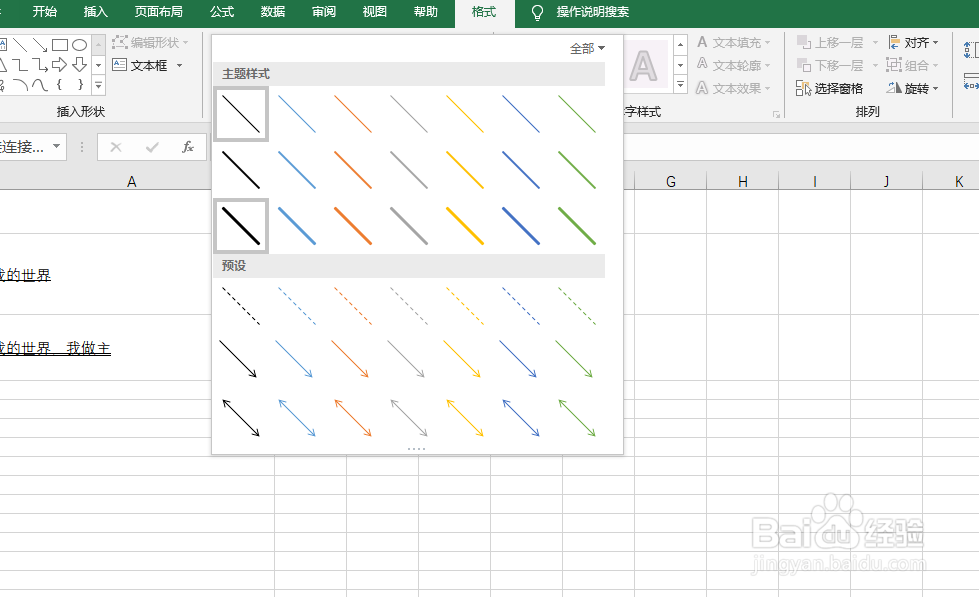979x597 pixels.
Task: Expand the shapes gallery more button
Action: click(99, 85)
